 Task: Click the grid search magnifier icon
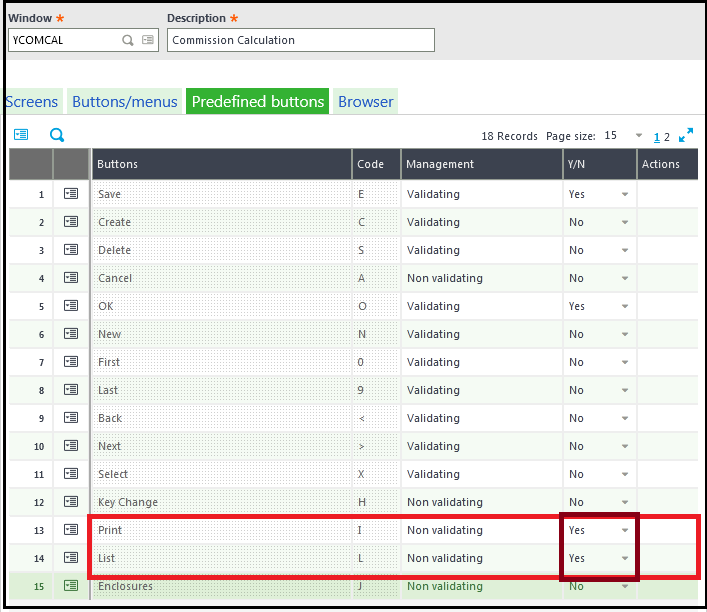(57, 135)
